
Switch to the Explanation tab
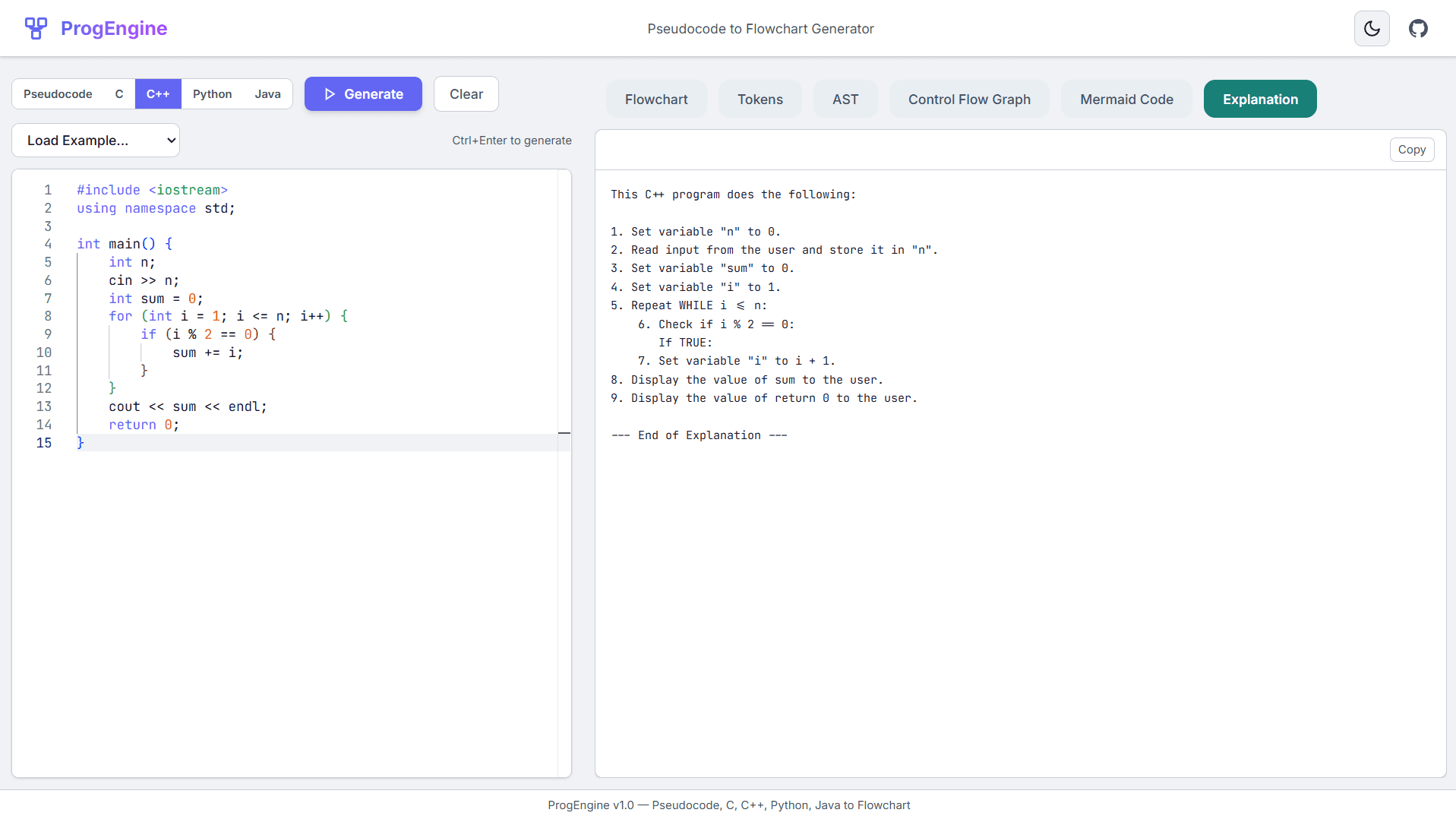pyautogui.click(x=1261, y=99)
